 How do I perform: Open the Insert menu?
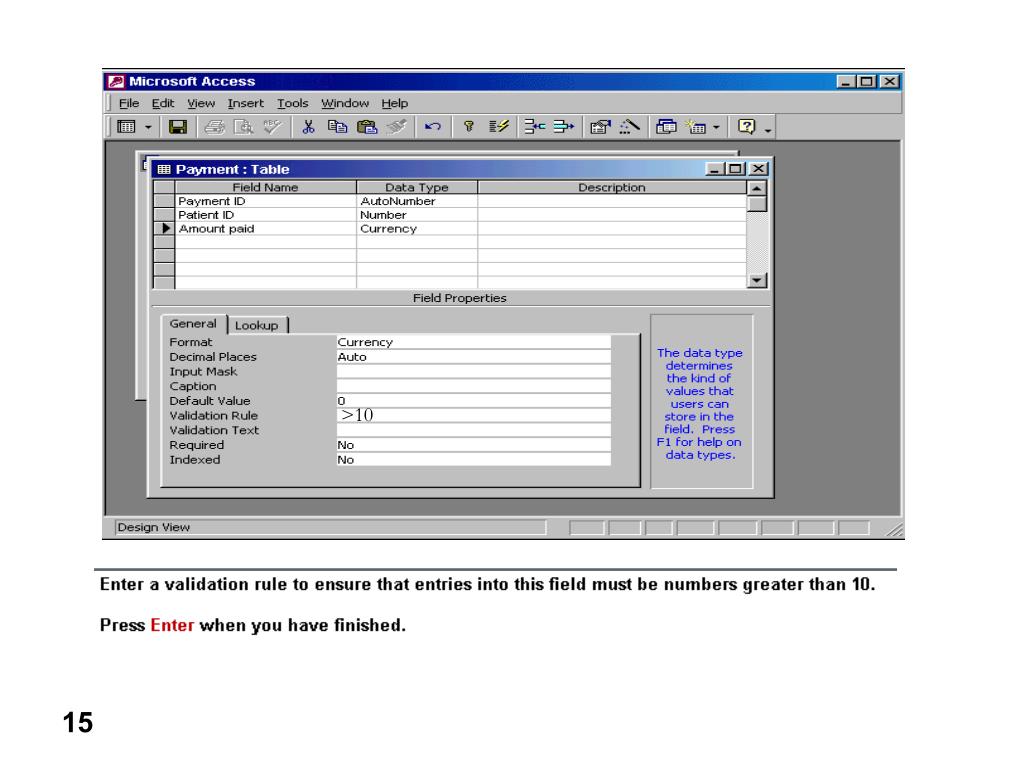[x=246, y=103]
